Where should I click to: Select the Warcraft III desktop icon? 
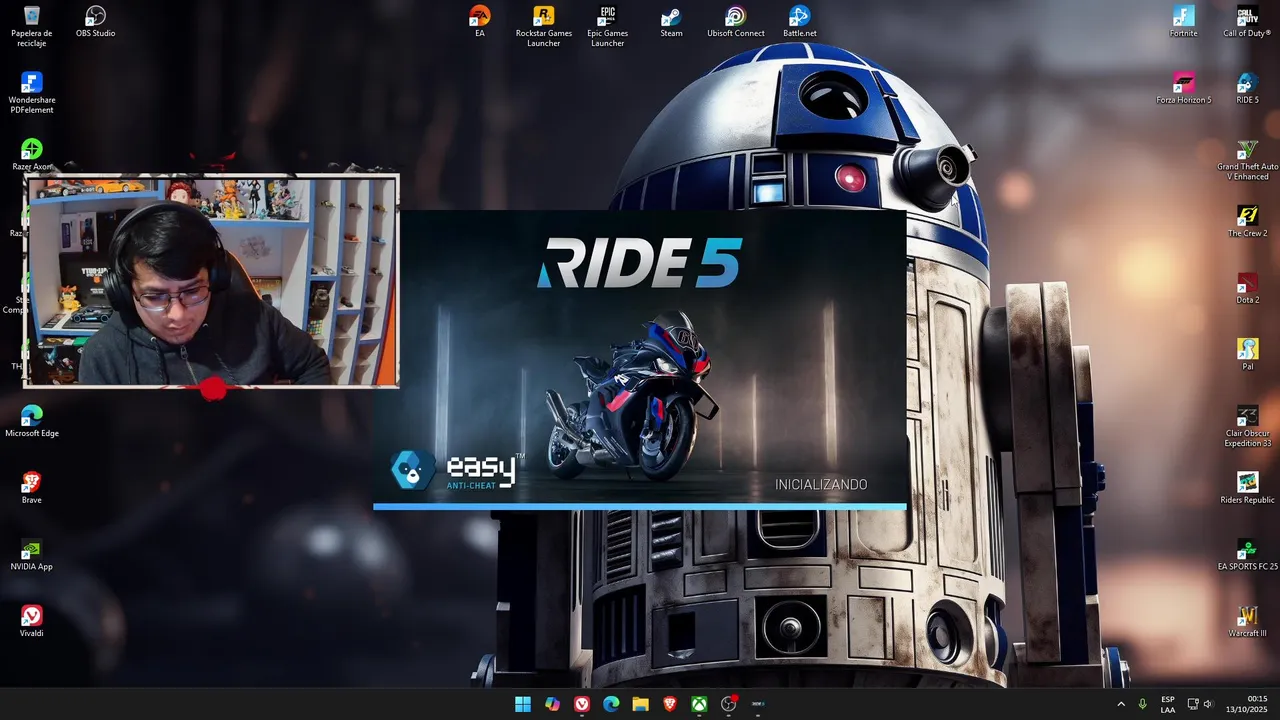point(1248,621)
